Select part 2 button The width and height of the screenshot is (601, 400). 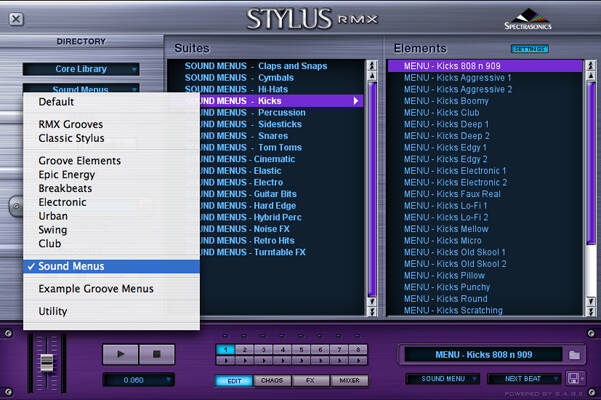(x=245, y=349)
